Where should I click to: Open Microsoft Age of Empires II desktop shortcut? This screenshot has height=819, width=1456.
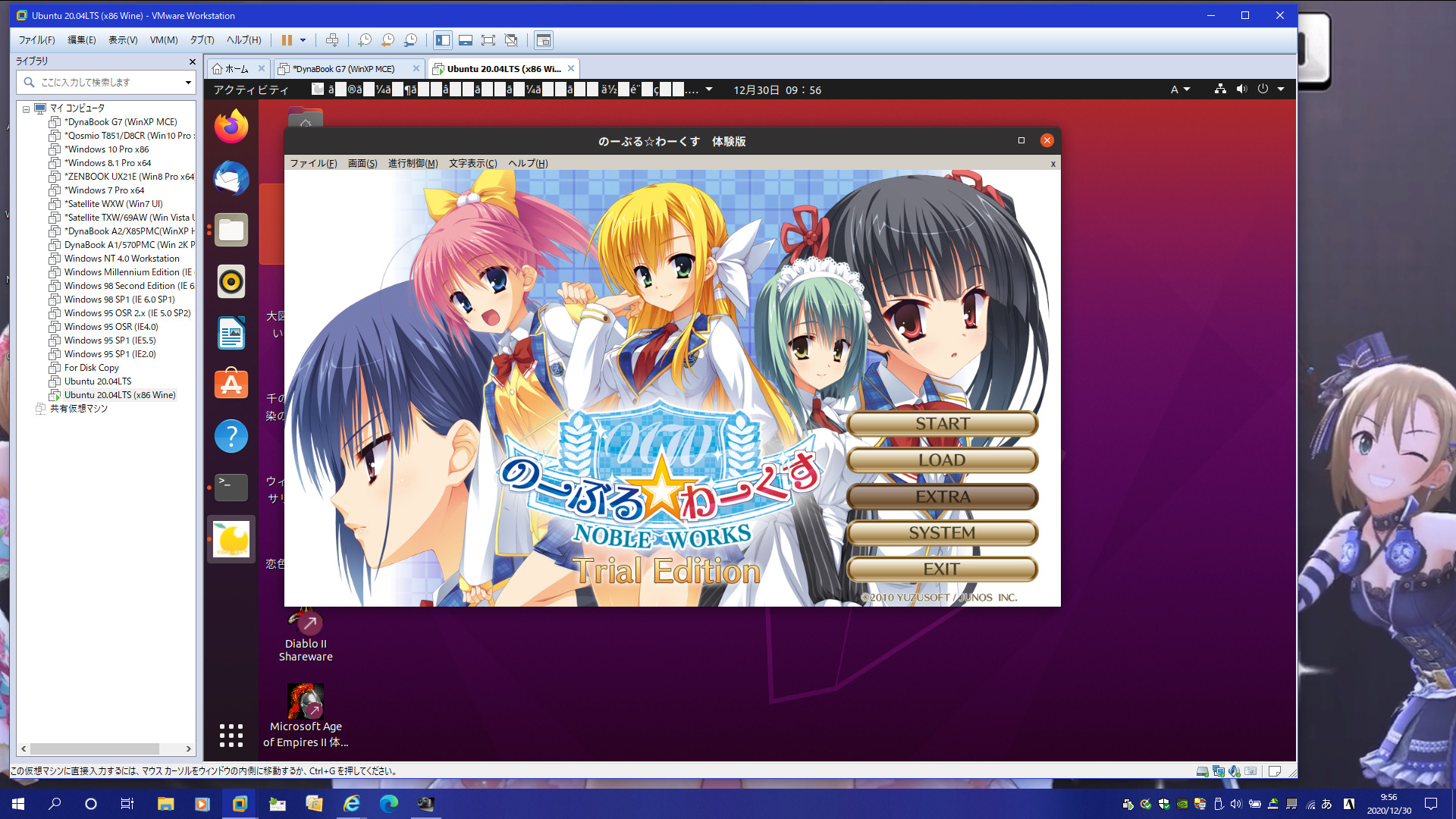[306, 715]
